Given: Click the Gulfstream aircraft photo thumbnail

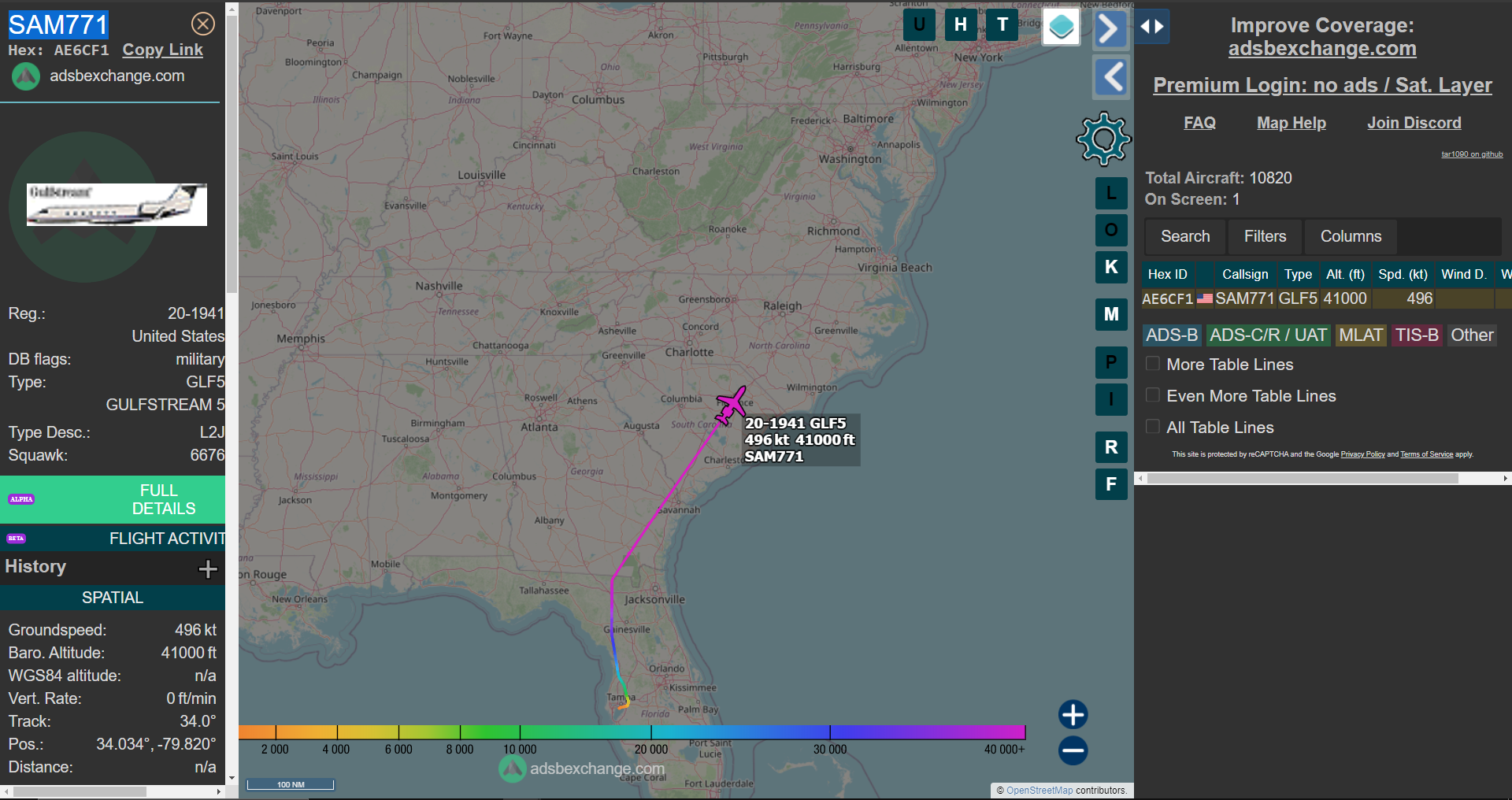Looking at the screenshot, I should (117, 205).
